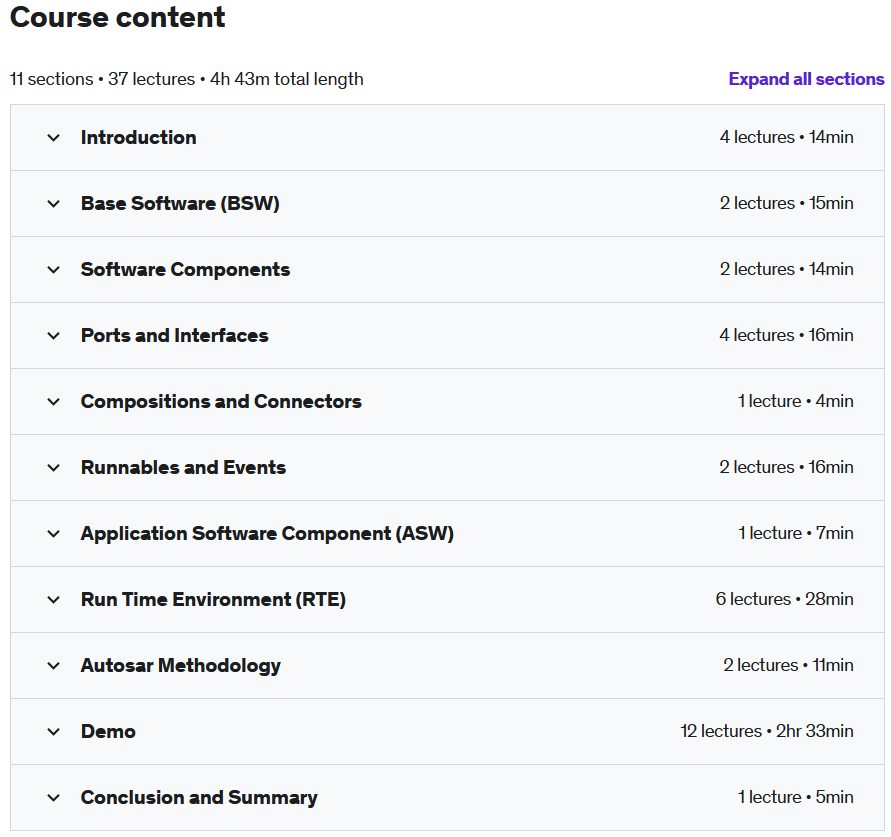Viewport: 891px width, 837px height.
Task: Click '2 lectures • 15min' text
Action: point(786,203)
